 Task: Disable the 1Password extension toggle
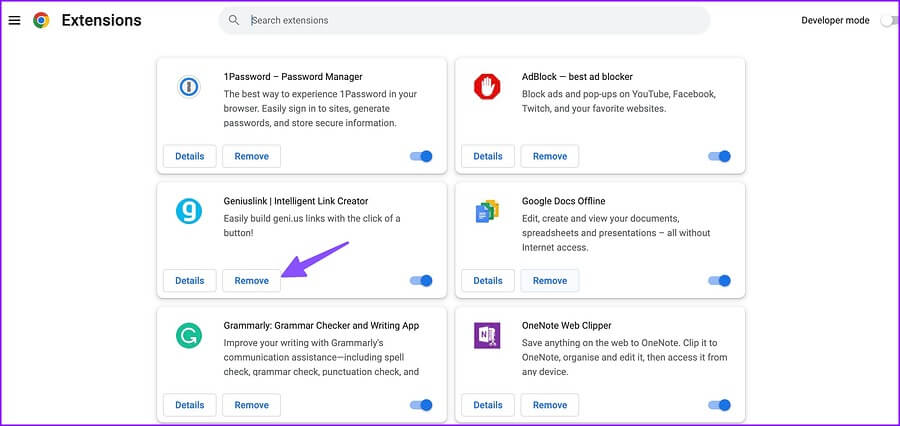421,156
